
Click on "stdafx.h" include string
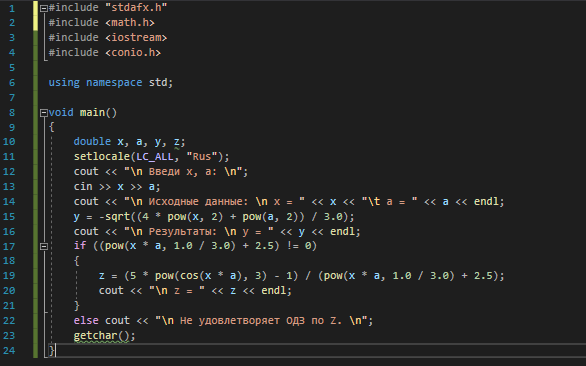(x=136, y=7)
